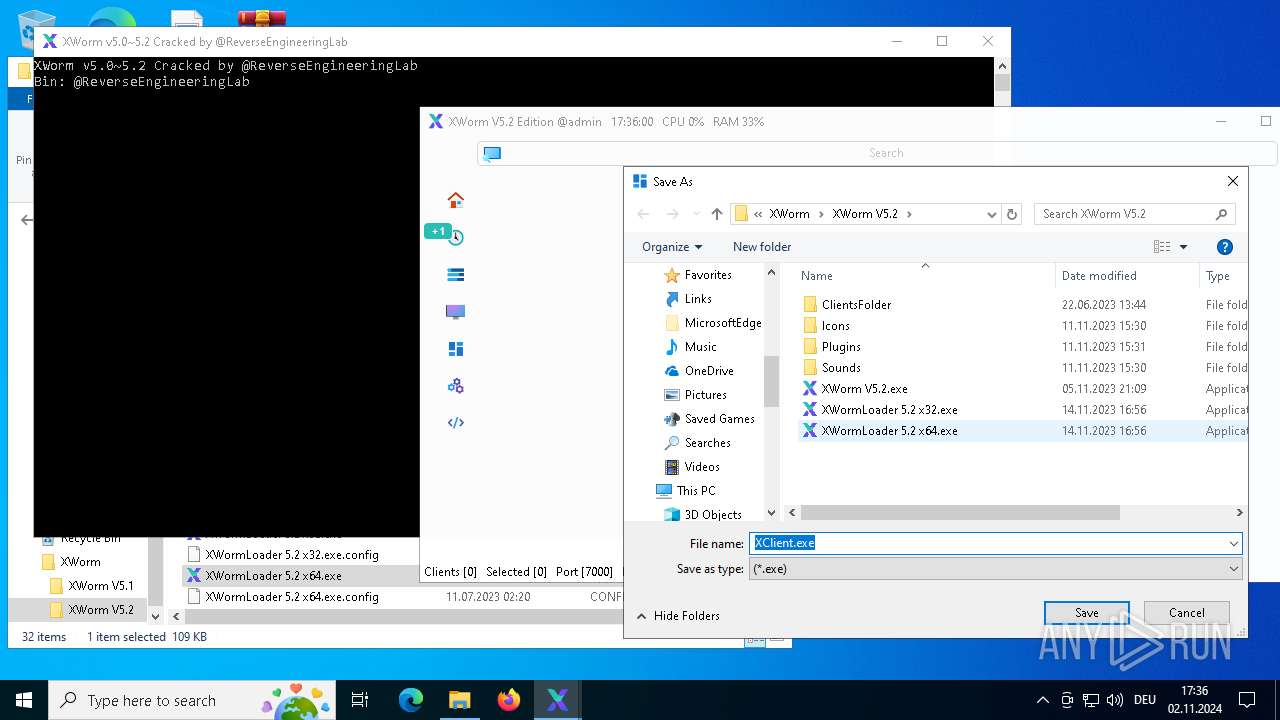
Task: Open the view options dropdown arrow
Action: pos(1184,247)
